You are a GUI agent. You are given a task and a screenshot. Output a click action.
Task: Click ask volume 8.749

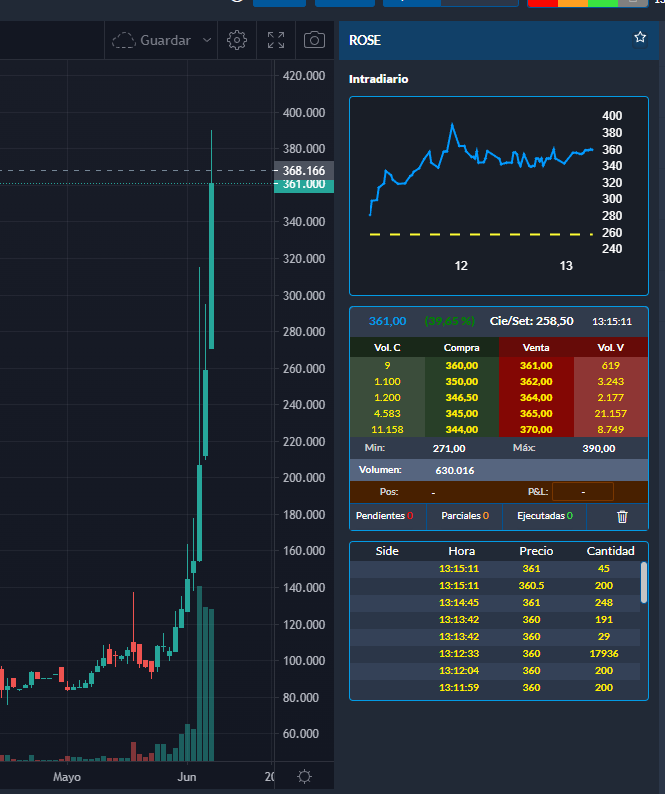coord(610,429)
